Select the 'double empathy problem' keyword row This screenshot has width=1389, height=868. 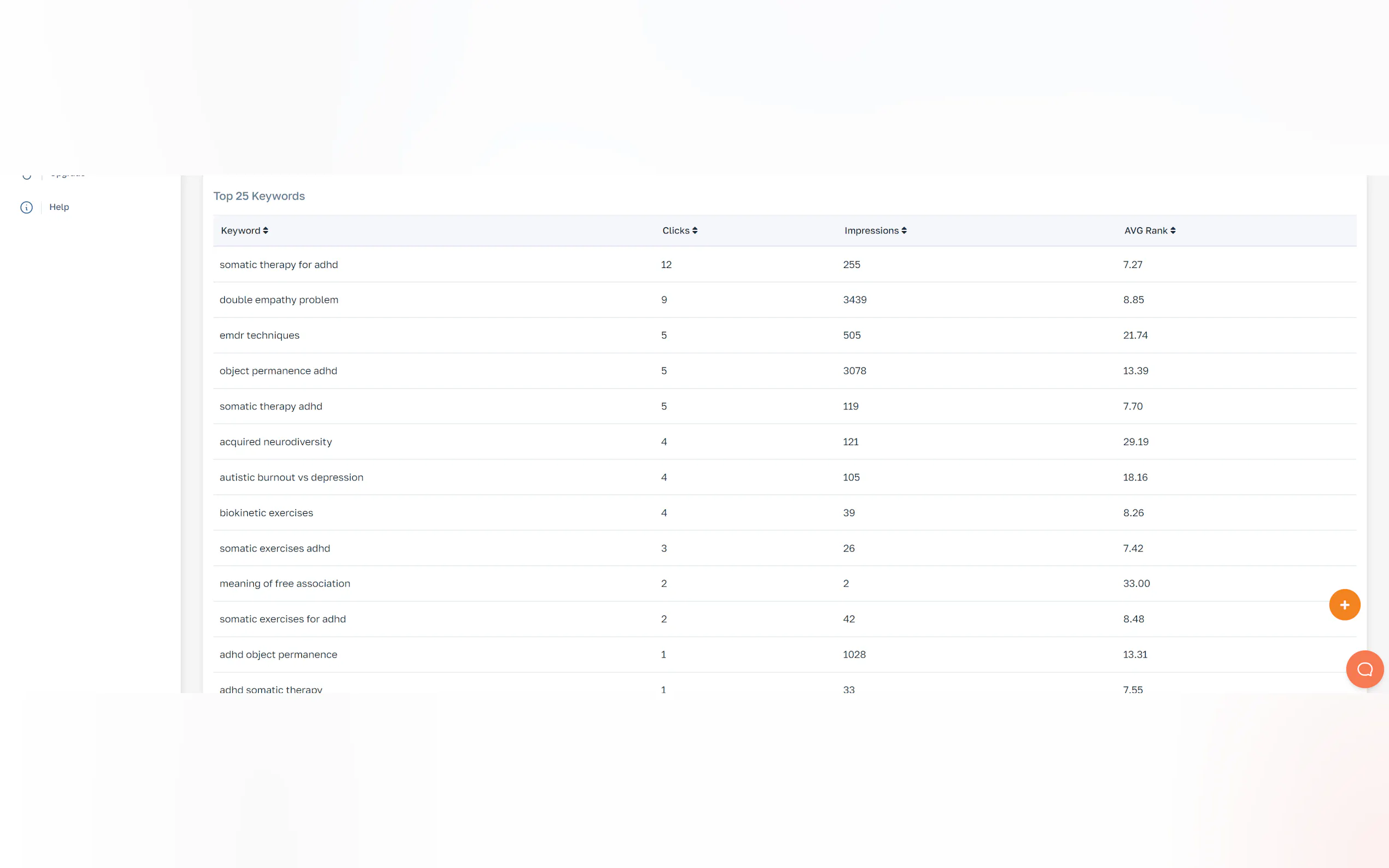pos(278,300)
